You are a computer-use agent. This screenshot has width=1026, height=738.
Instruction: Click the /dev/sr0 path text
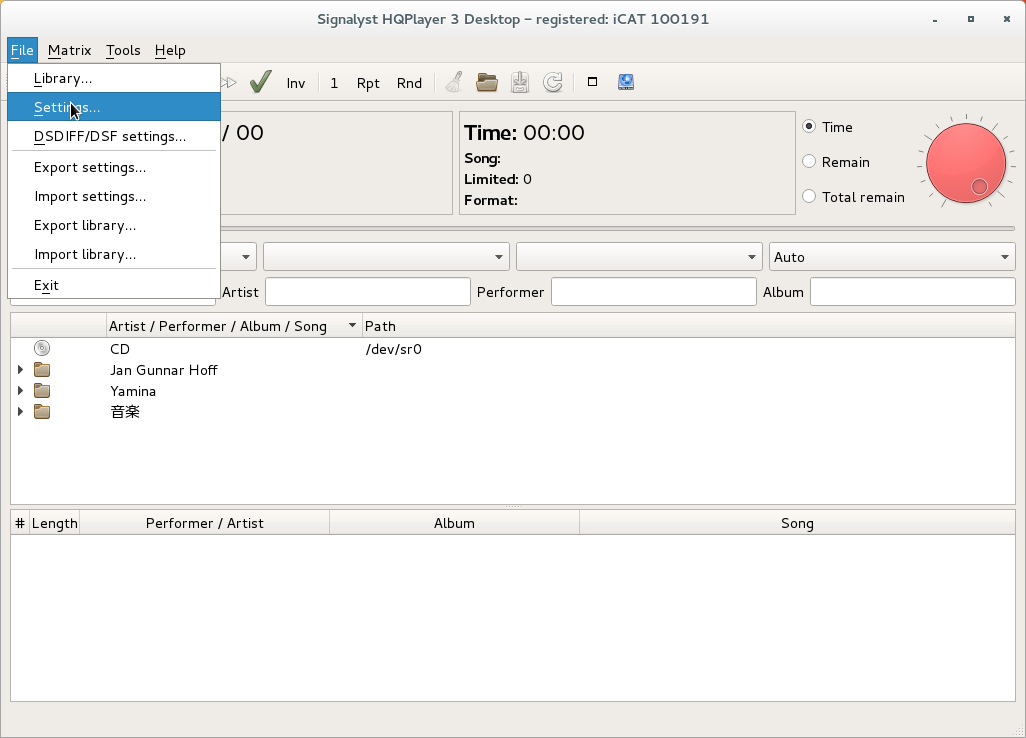(393, 349)
